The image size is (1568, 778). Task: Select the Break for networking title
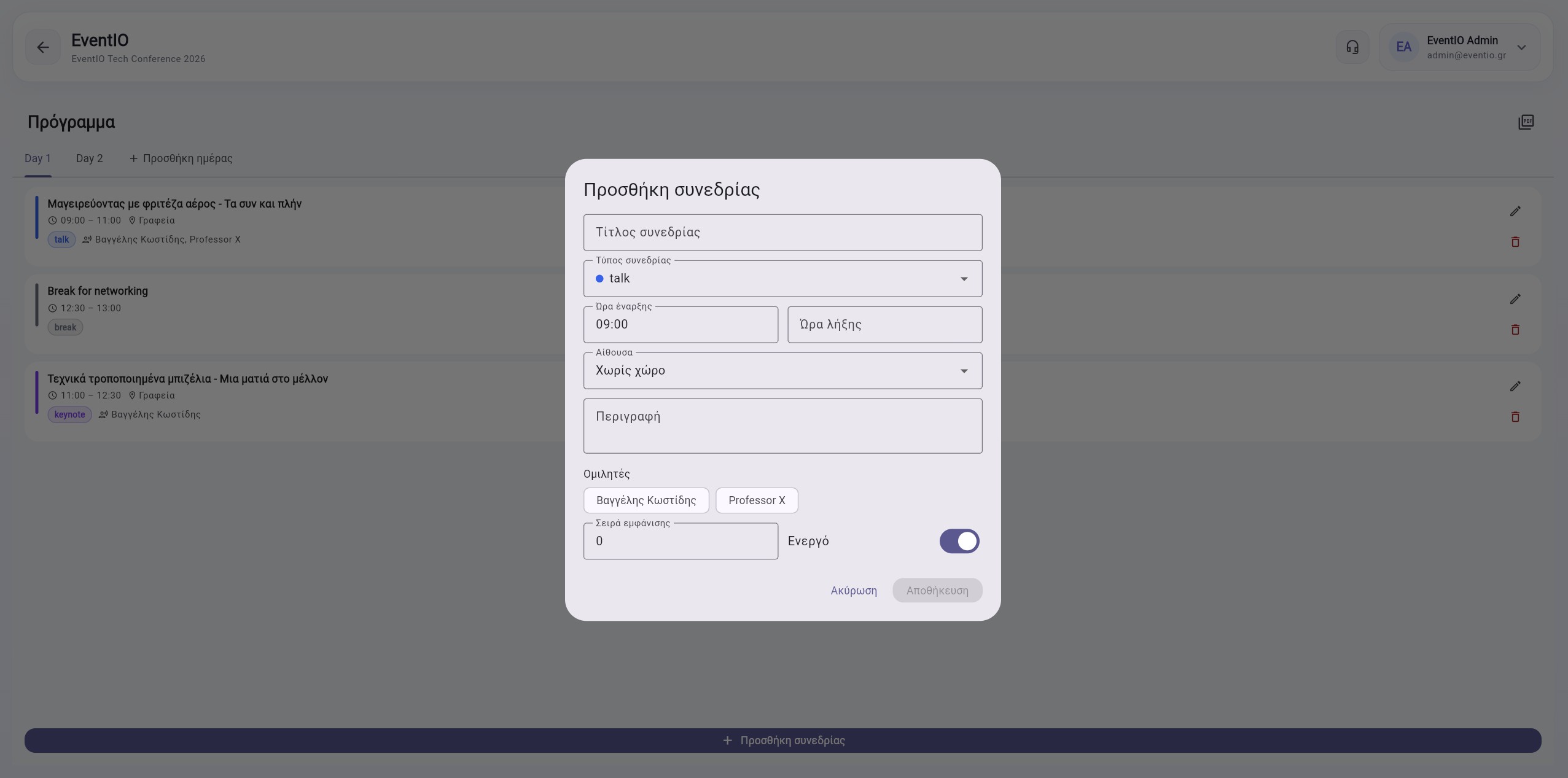click(x=98, y=291)
